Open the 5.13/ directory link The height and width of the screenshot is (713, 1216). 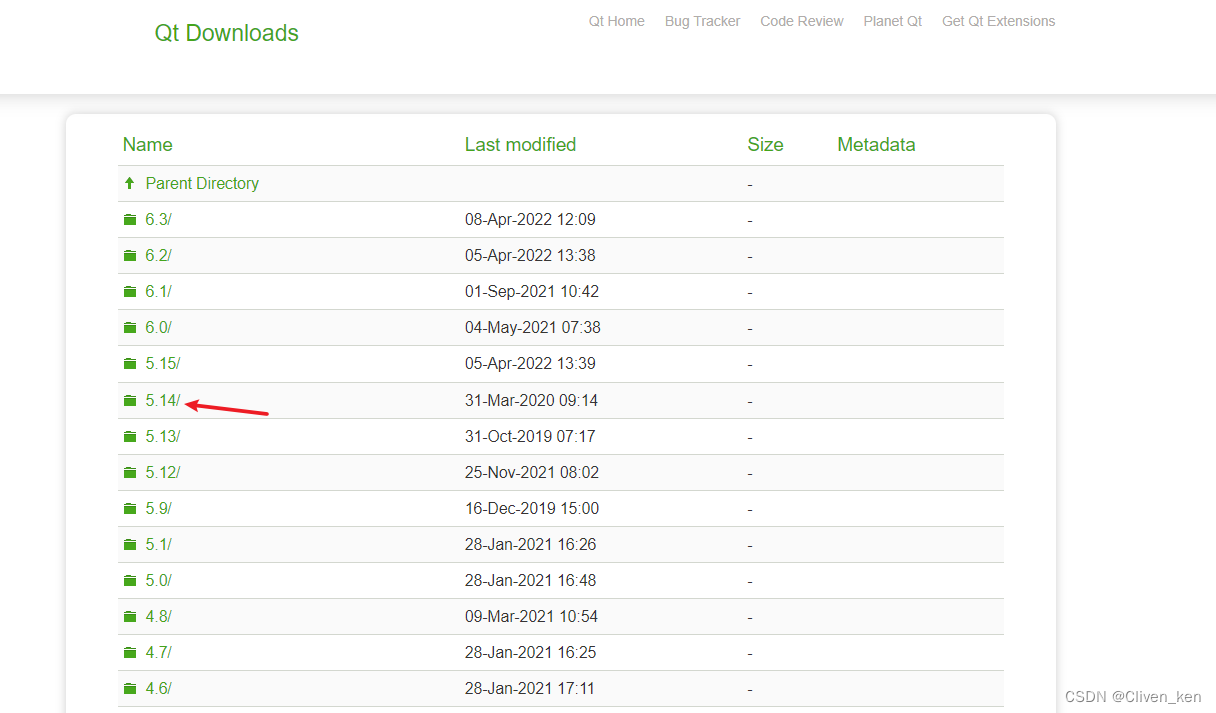tap(163, 436)
